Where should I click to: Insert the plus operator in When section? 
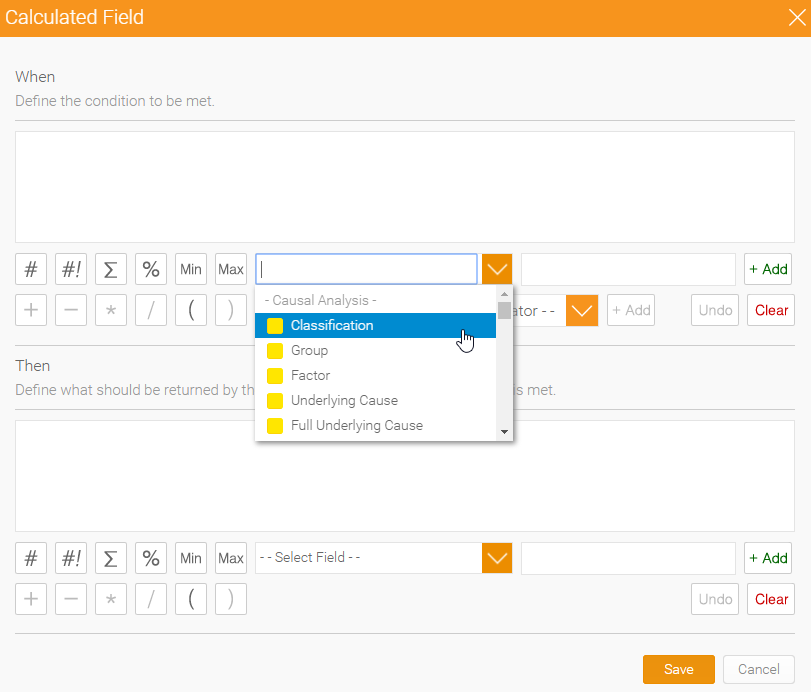30,310
